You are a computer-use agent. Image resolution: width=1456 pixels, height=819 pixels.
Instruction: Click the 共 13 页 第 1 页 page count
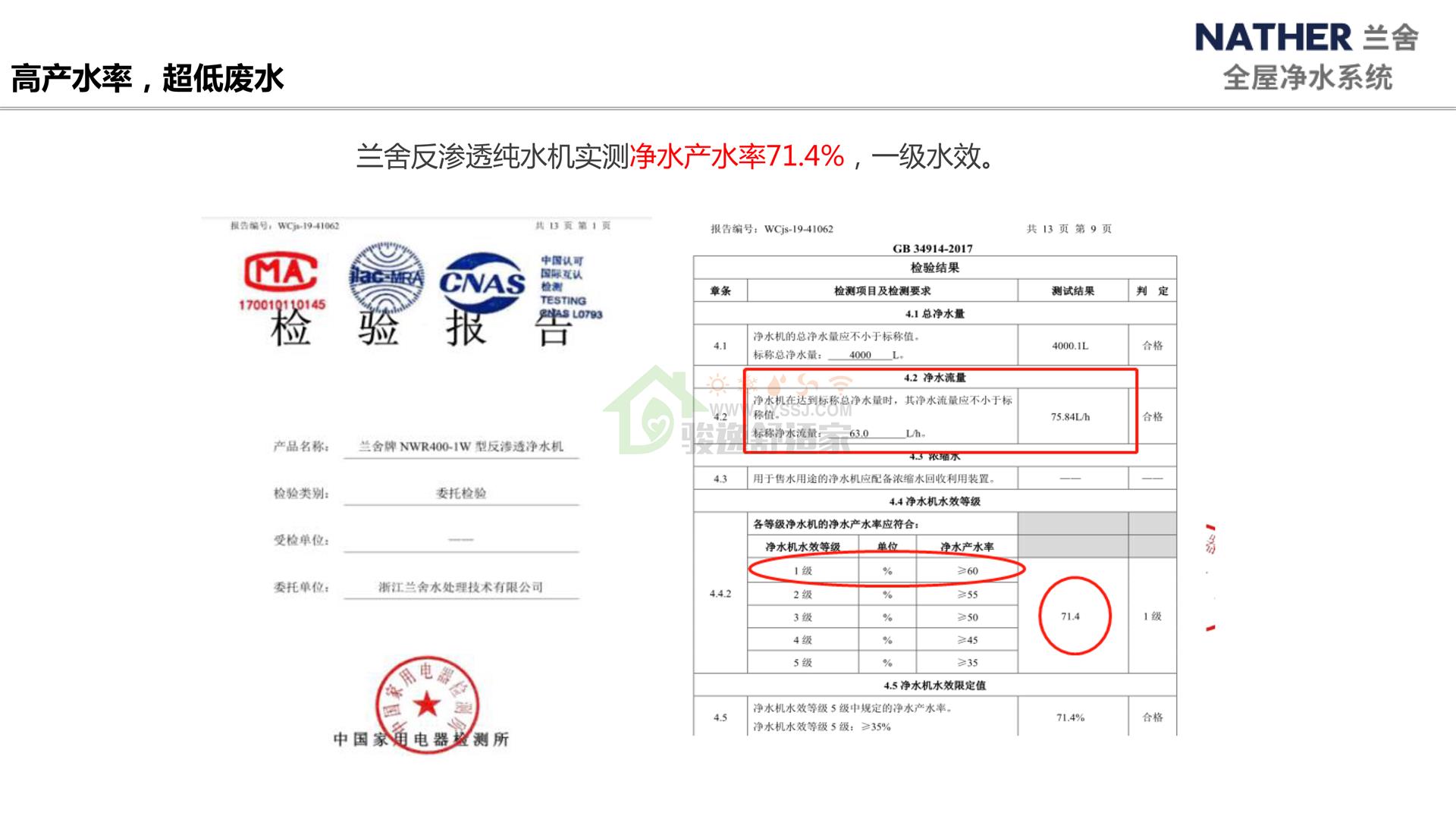(573, 225)
